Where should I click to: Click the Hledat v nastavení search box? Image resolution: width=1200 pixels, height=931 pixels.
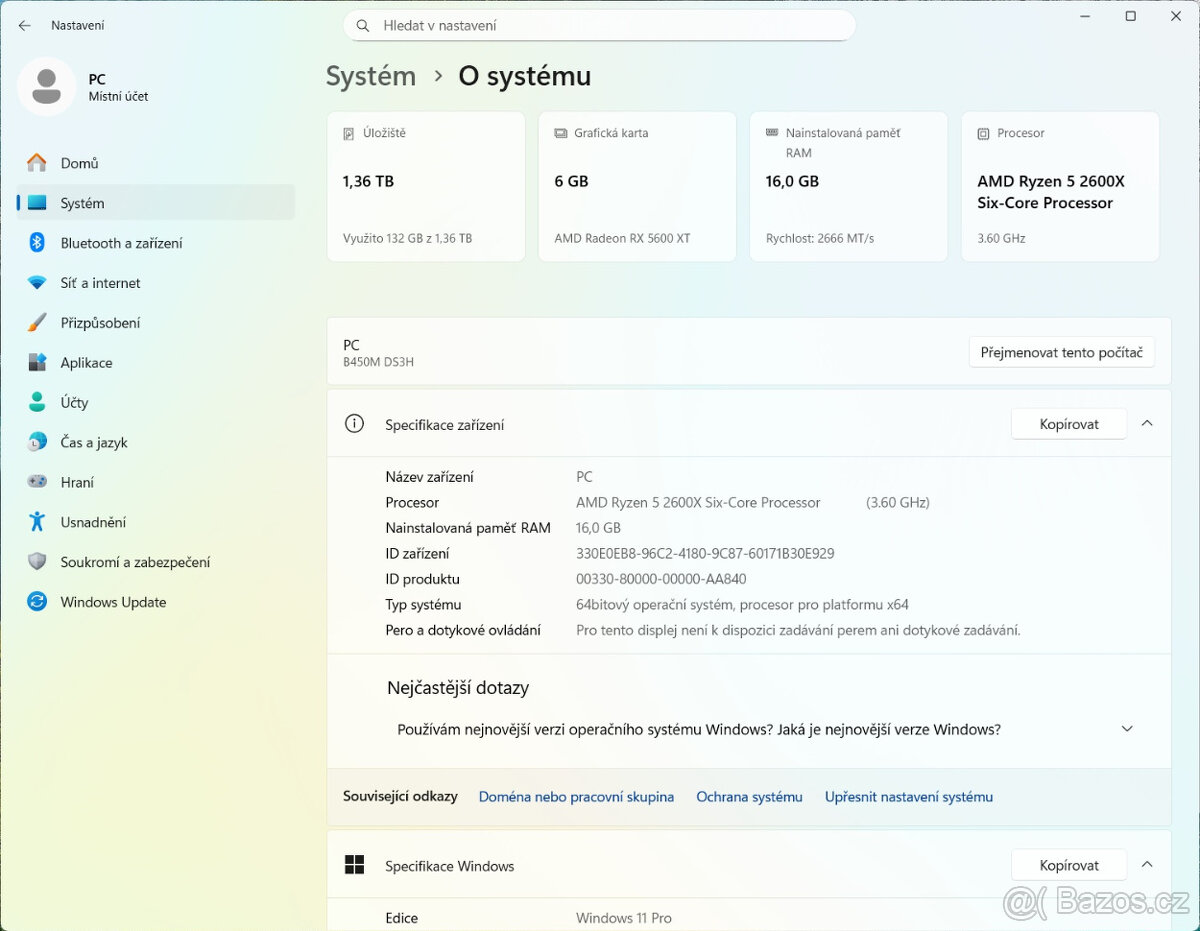(x=600, y=26)
